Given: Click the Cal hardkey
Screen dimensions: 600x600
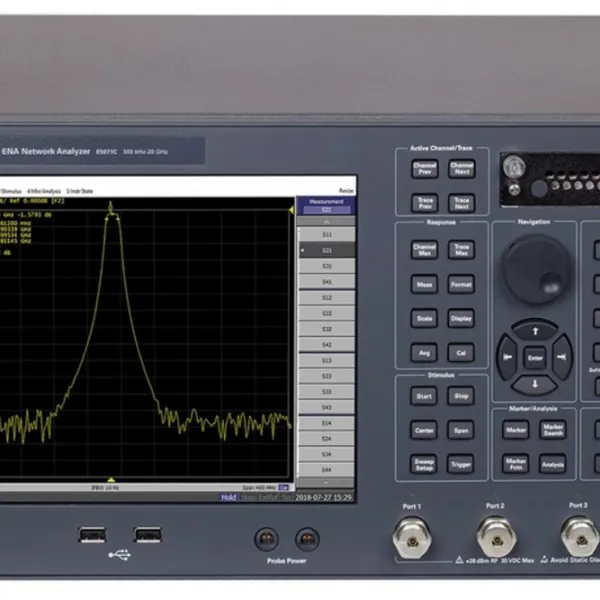Looking at the screenshot, I should coord(461,353).
